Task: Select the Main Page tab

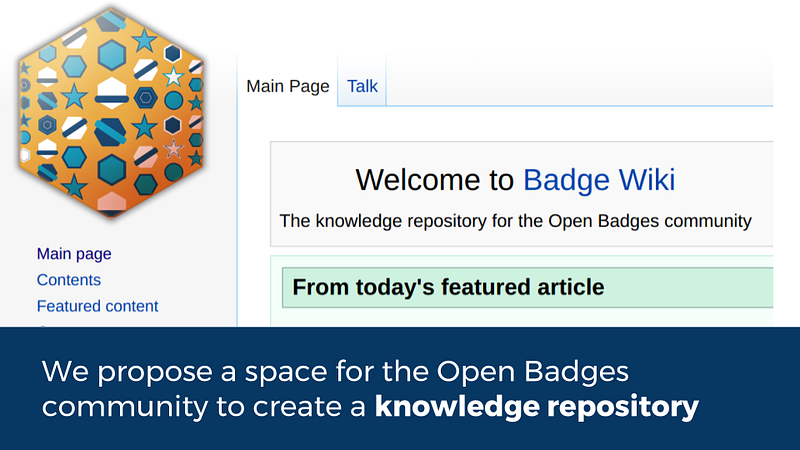Action: click(x=288, y=86)
